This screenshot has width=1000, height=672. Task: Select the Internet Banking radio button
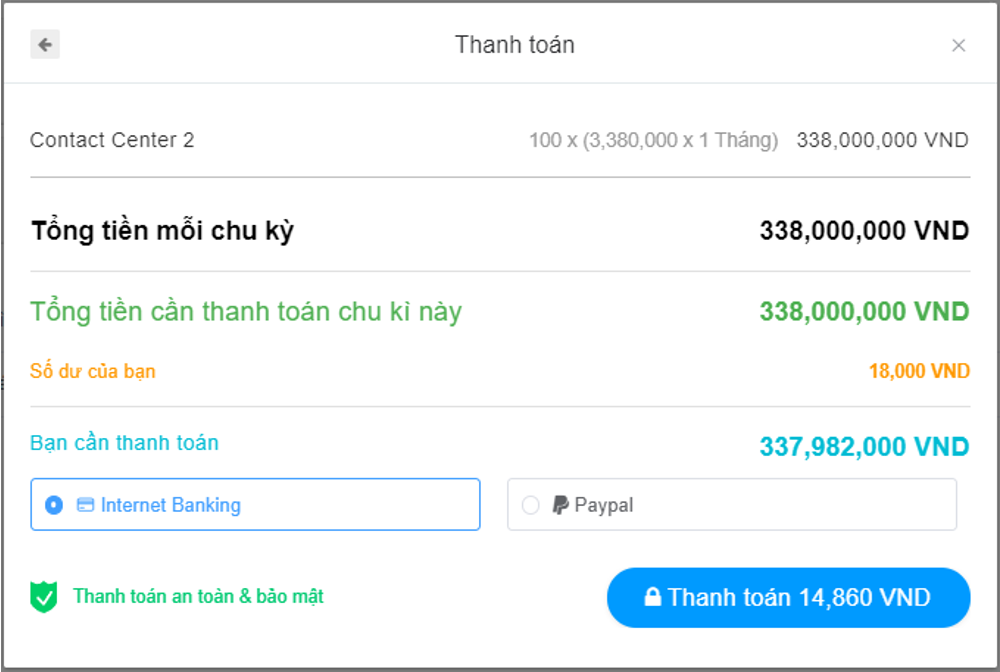click(54, 505)
